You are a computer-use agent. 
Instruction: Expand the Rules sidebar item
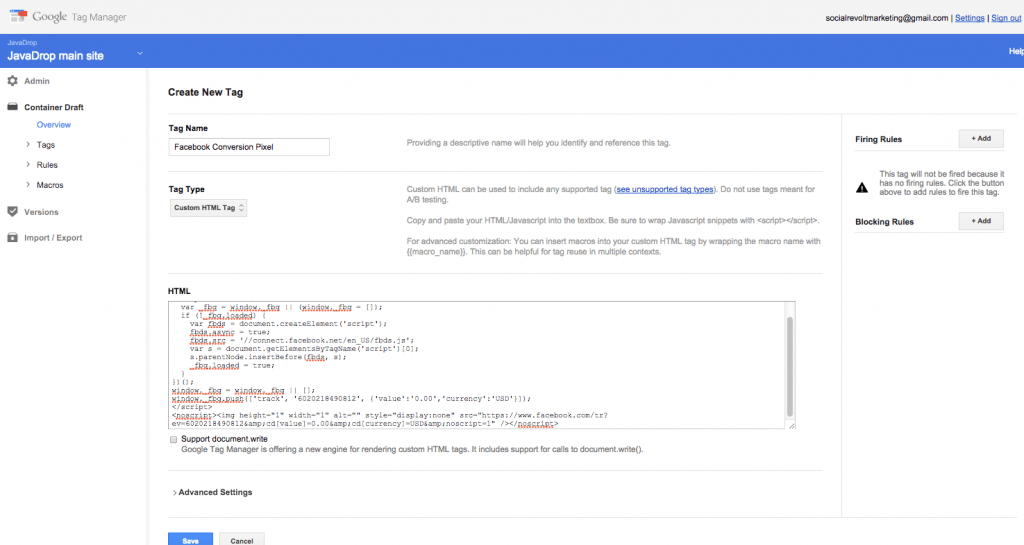coord(27,165)
